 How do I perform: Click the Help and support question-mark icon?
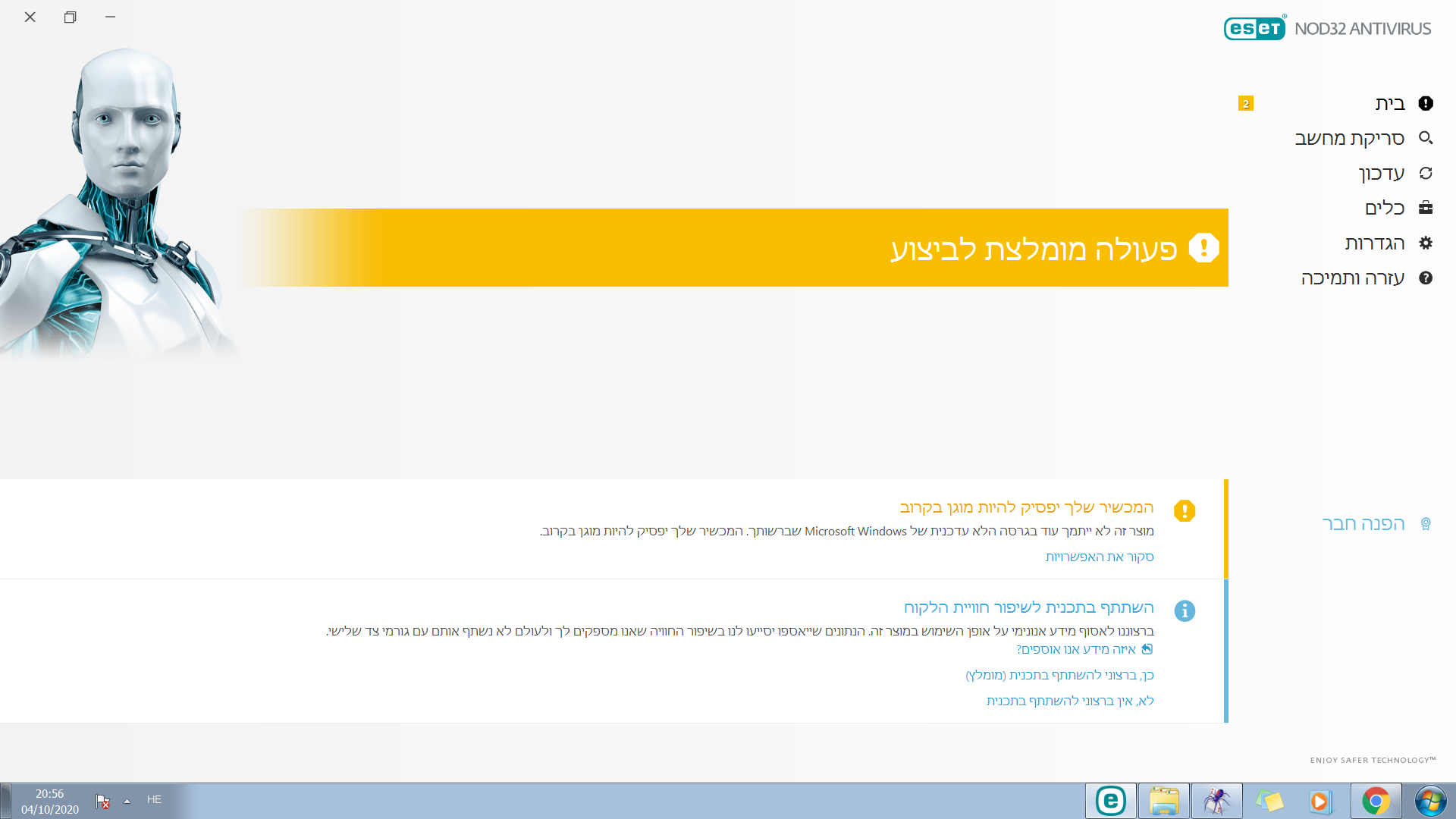[x=1426, y=278]
